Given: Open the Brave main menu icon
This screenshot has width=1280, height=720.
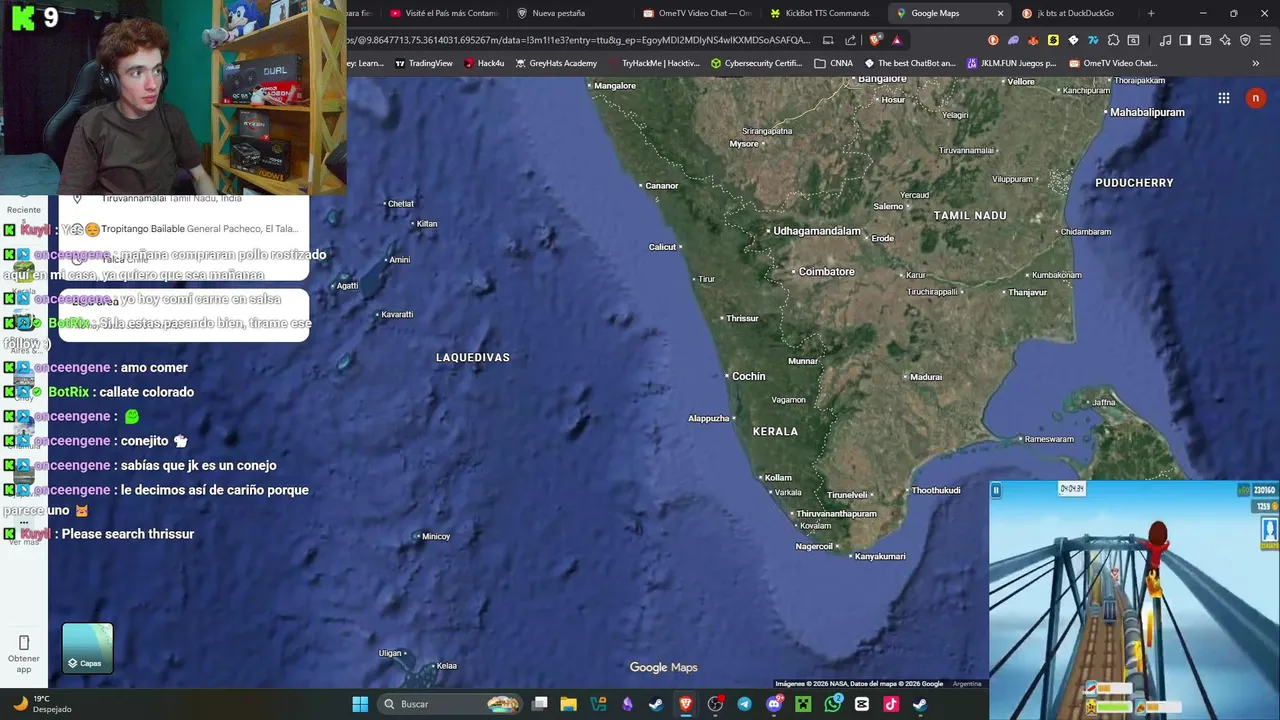Looking at the screenshot, I should pos(1265,40).
